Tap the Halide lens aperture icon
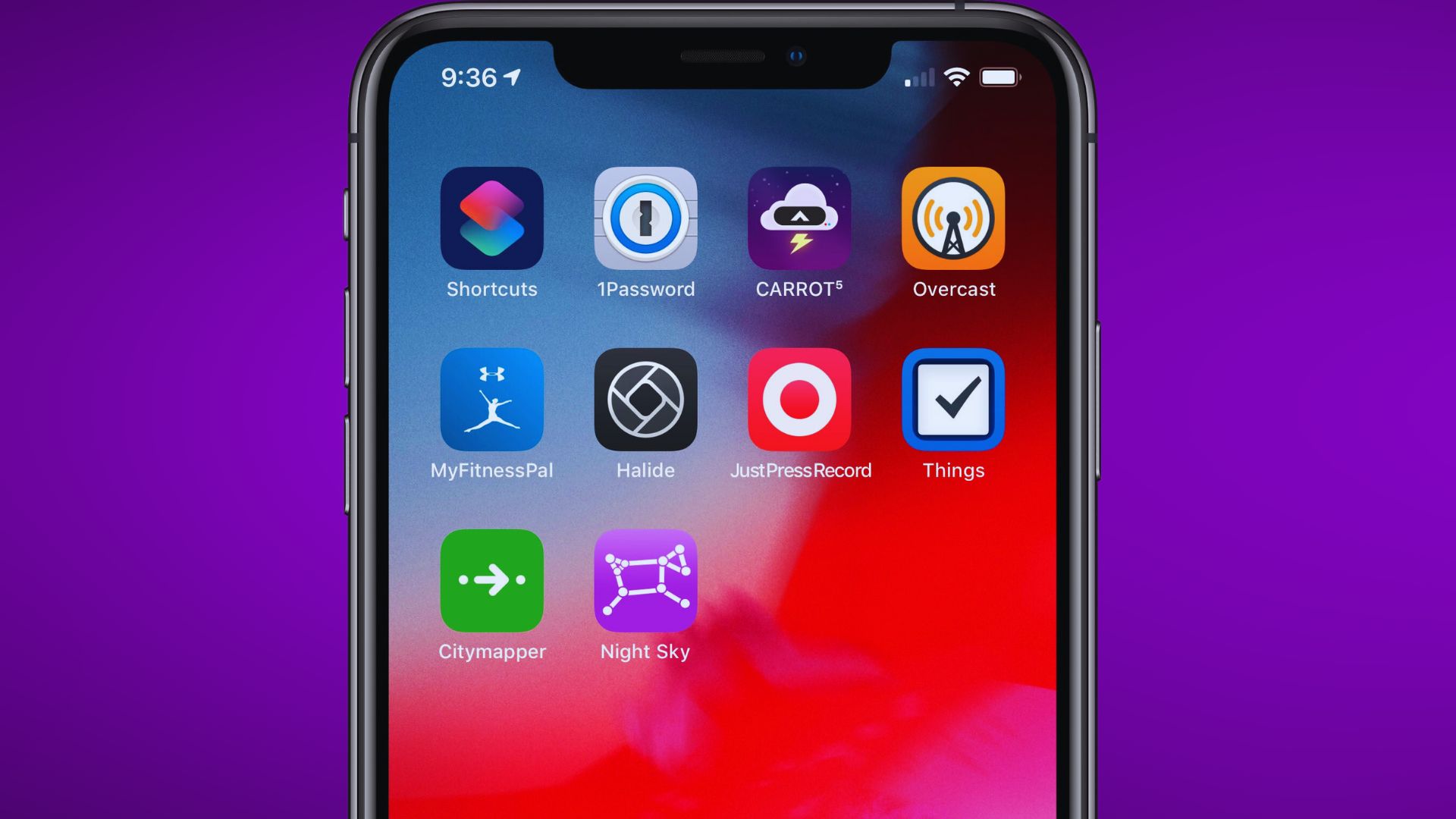Viewport: 1456px width, 819px height. (645, 399)
